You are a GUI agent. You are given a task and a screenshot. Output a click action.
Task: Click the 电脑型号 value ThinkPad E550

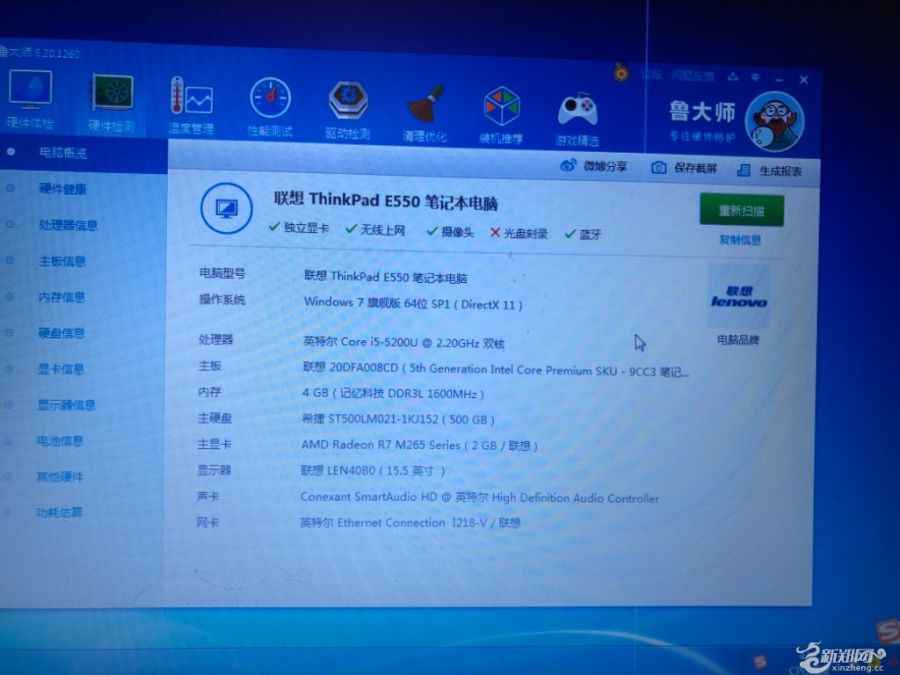385,277
